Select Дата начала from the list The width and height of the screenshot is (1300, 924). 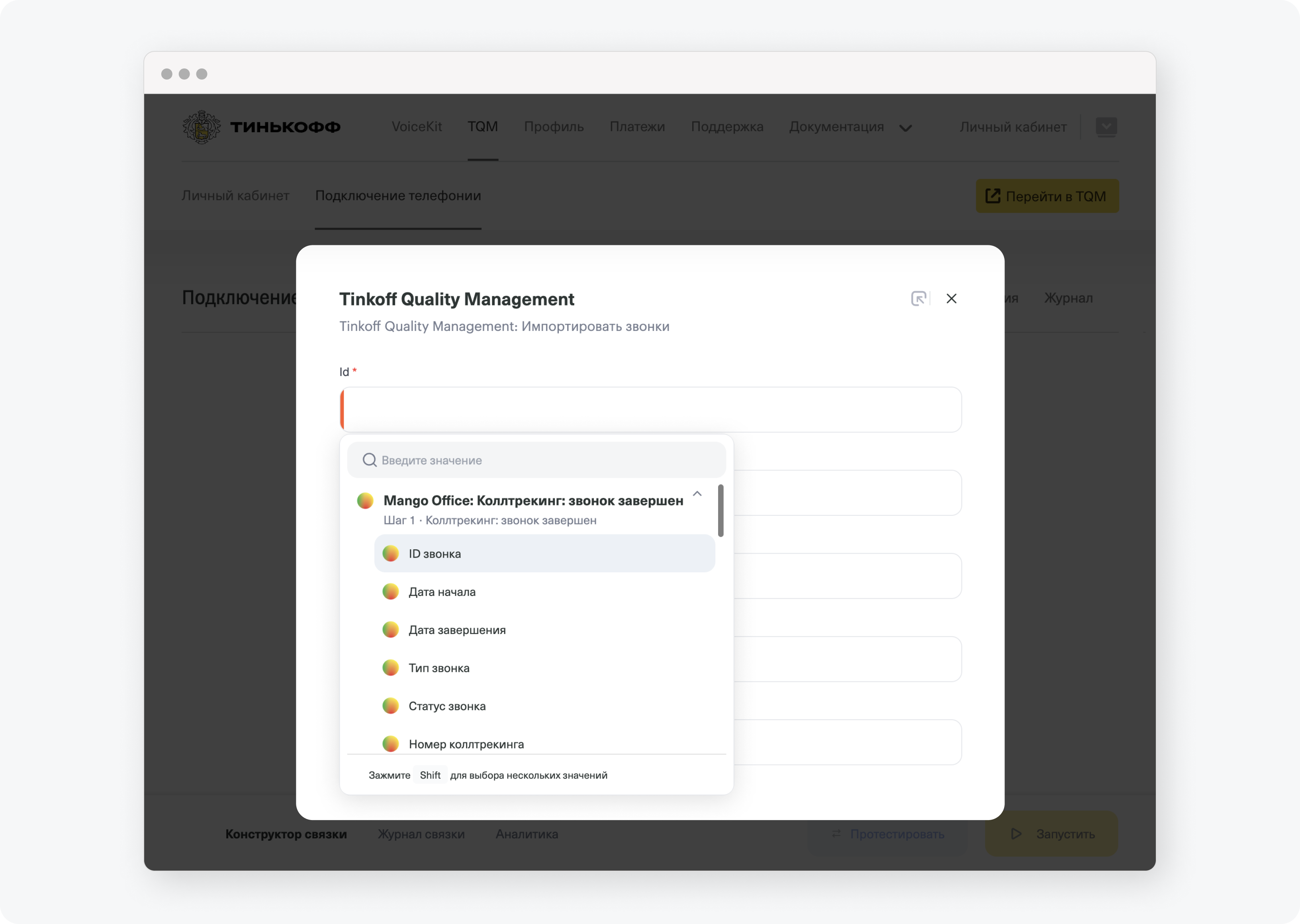coord(544,592)
